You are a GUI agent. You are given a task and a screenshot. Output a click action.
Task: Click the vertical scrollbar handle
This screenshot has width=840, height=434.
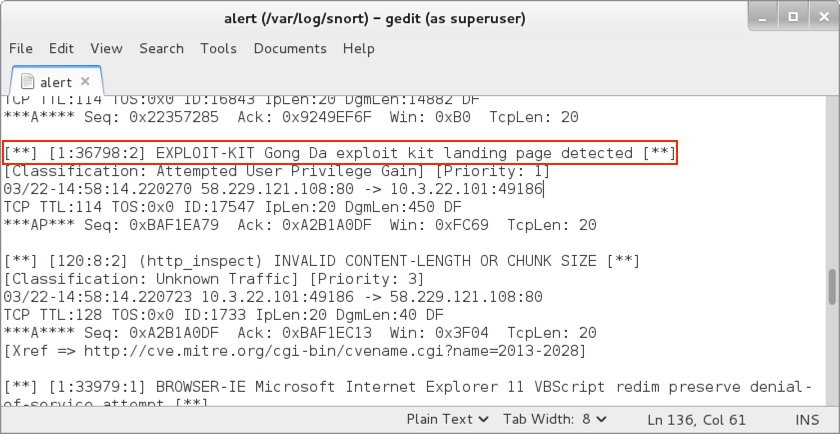832,287
